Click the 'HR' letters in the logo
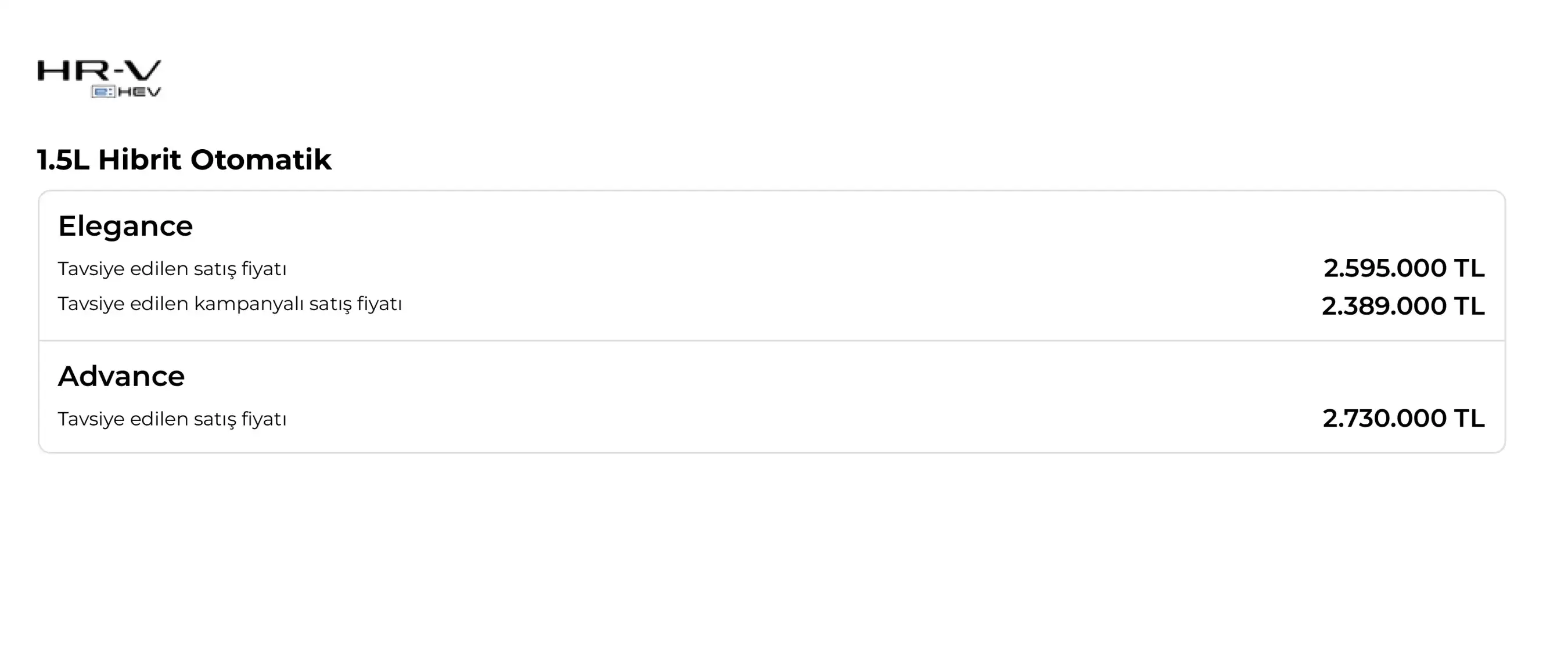Screen dimensions: 1568x656 [74, 71]
